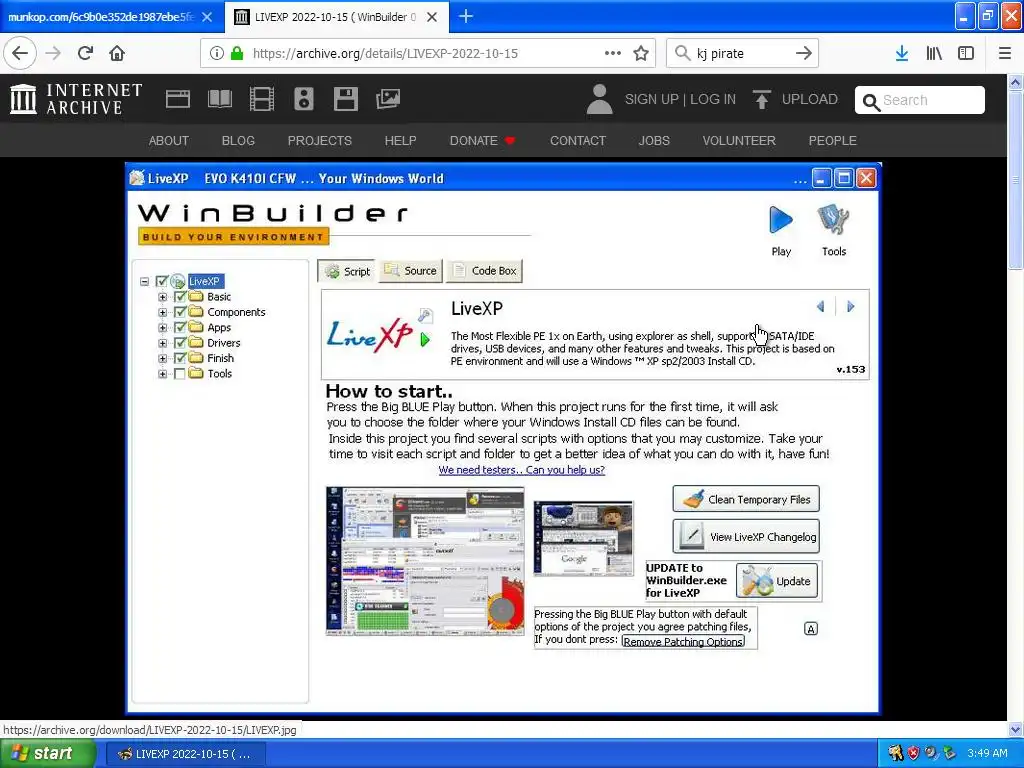Expand the Apps folder node
The width and height of the screenshot is (1024, 768).
tap(162, 327)
